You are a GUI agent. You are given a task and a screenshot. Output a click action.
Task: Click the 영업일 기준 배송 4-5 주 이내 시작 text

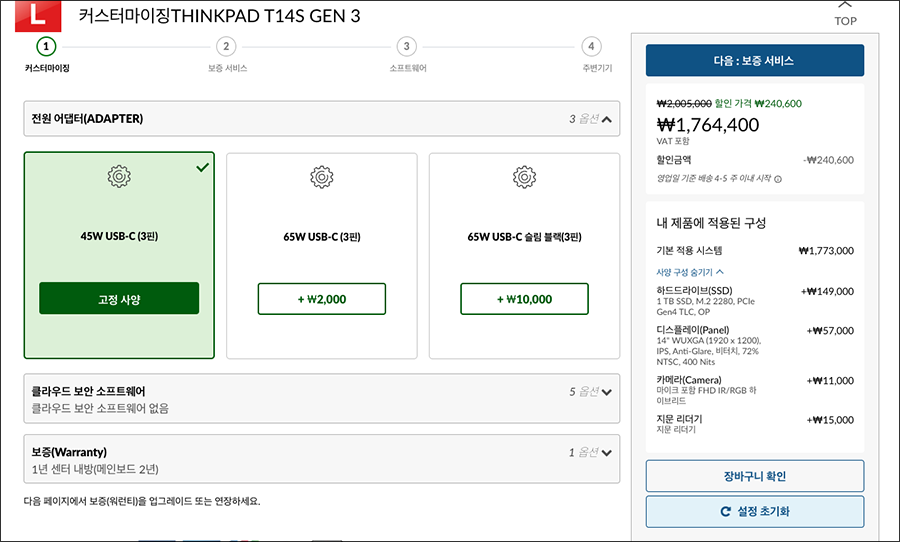tap(713, 179)
